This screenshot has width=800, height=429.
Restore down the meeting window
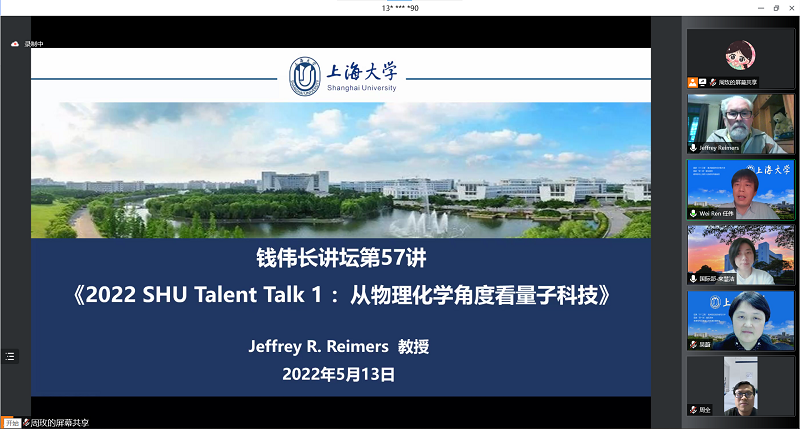[776, 8]
